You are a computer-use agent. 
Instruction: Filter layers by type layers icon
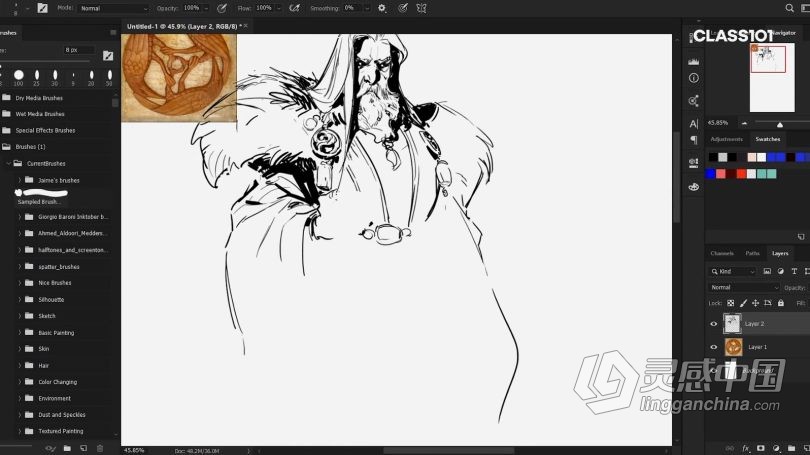[x=794, y=271]
